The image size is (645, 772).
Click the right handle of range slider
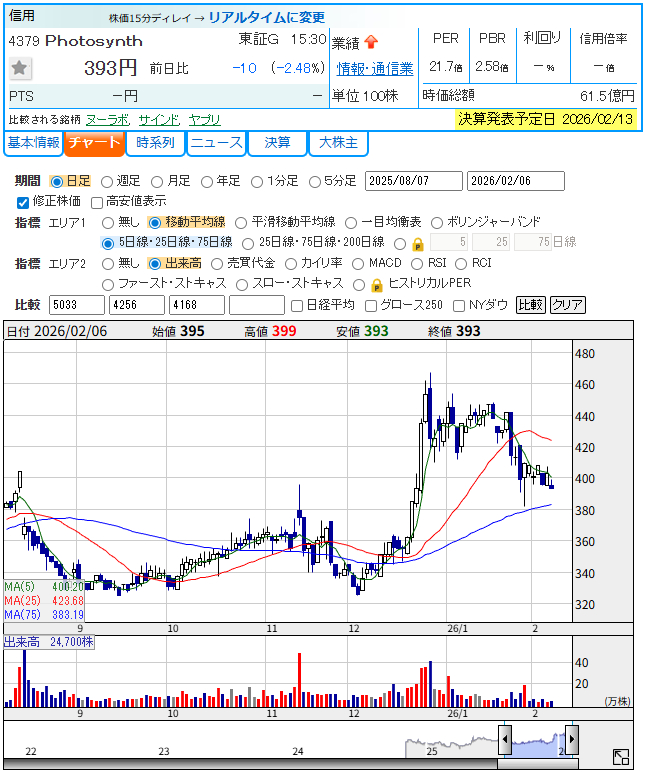click(x=571, y=741)
